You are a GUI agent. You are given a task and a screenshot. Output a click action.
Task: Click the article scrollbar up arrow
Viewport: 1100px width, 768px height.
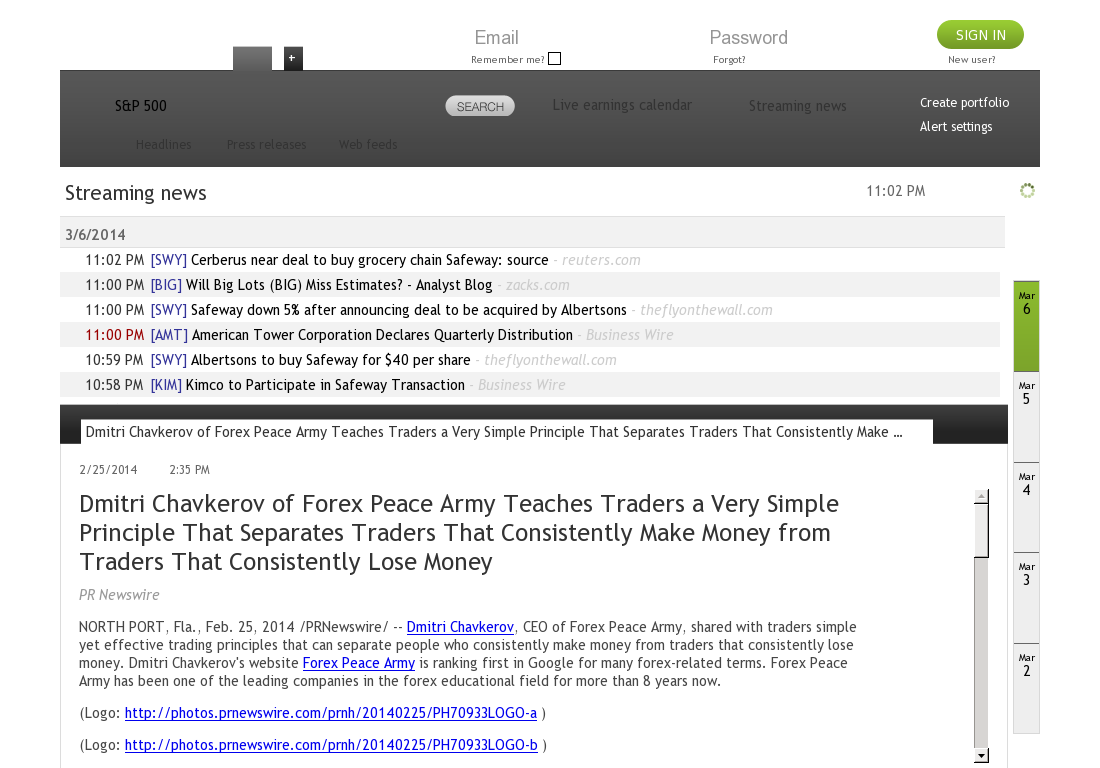point(981,497)
